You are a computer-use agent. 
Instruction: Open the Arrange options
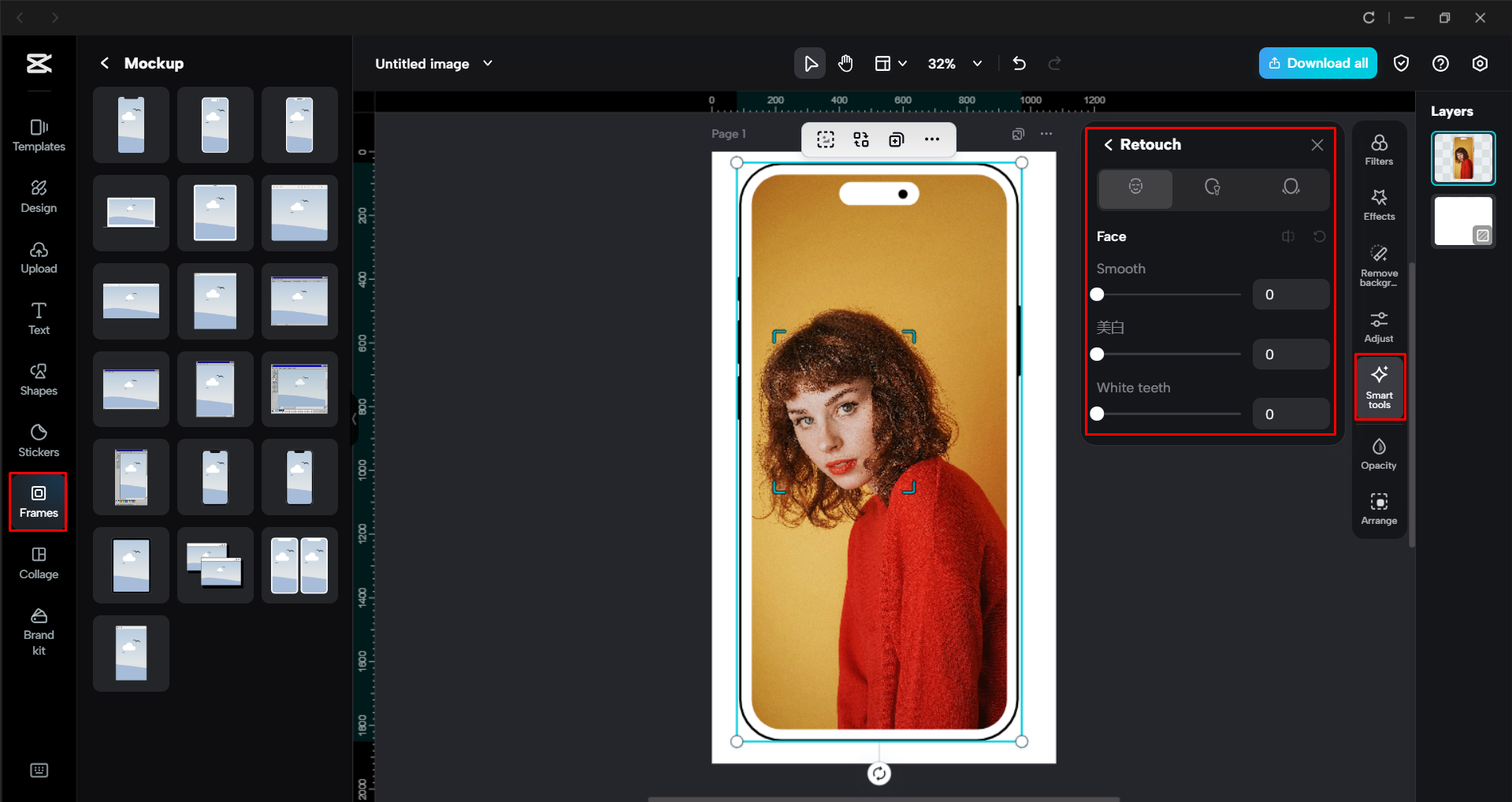tap(1378, 507)
